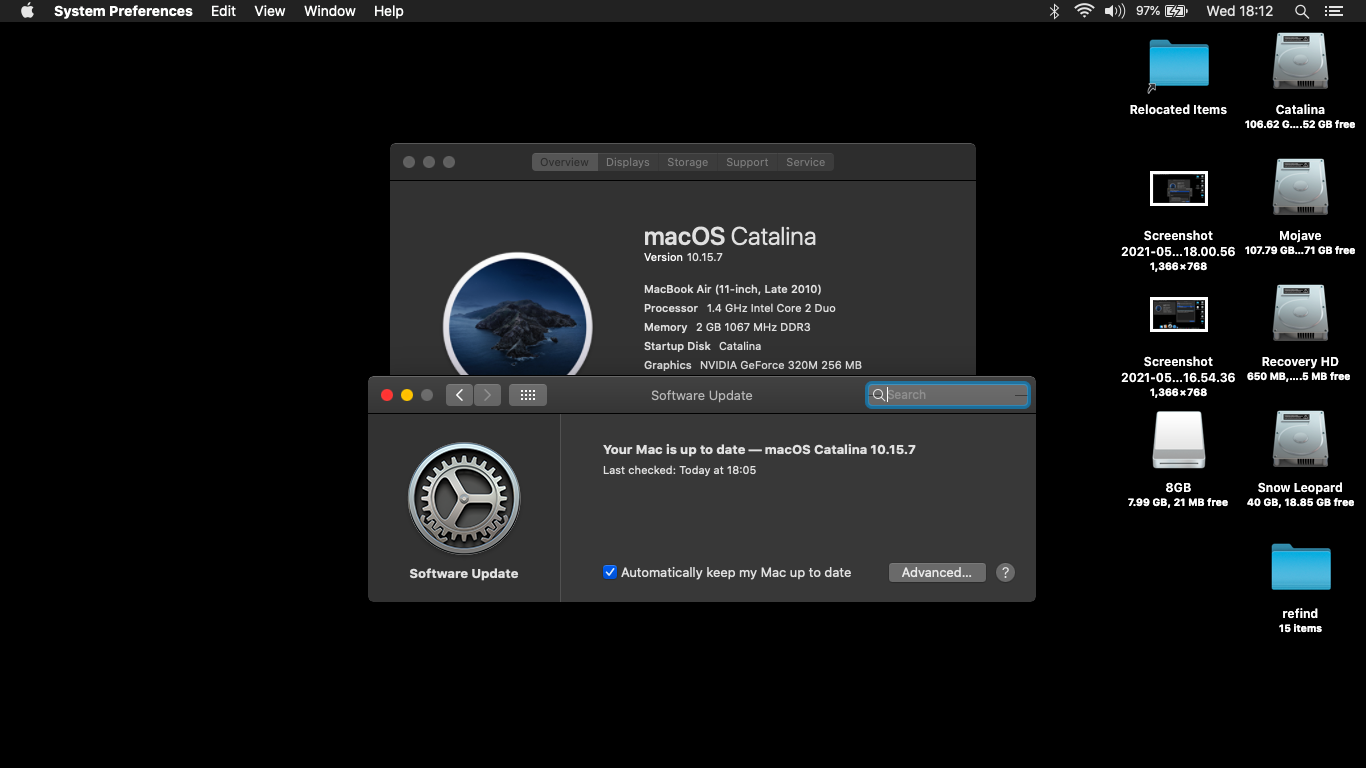This screenshot has height=768, width=1366.
Task: Click the 'MacBook Air (11-inch, Late 2010)' text
Action: click(732, 289)
